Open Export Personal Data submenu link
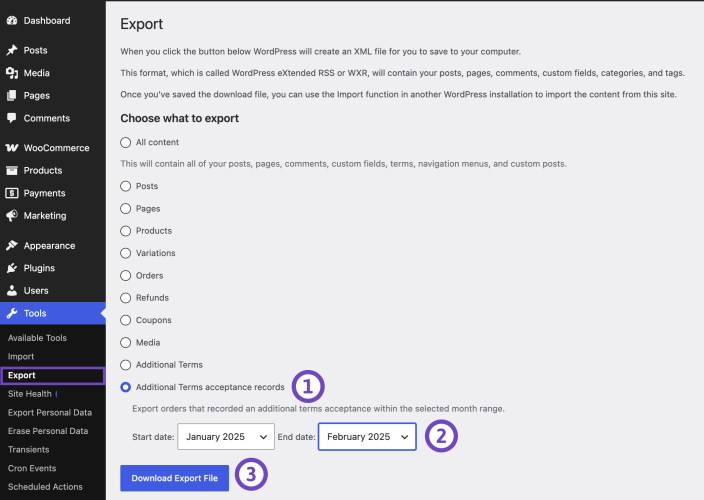 click(x=50, y=412)
